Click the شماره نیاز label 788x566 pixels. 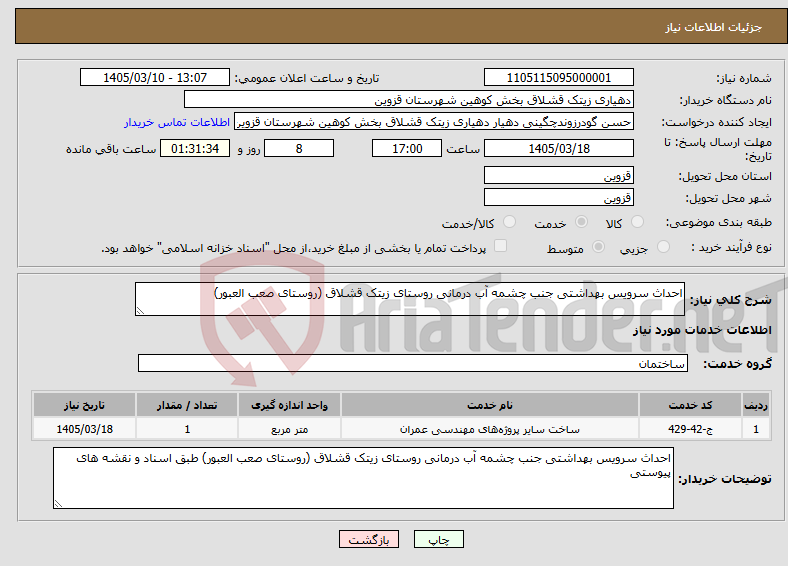744,78
